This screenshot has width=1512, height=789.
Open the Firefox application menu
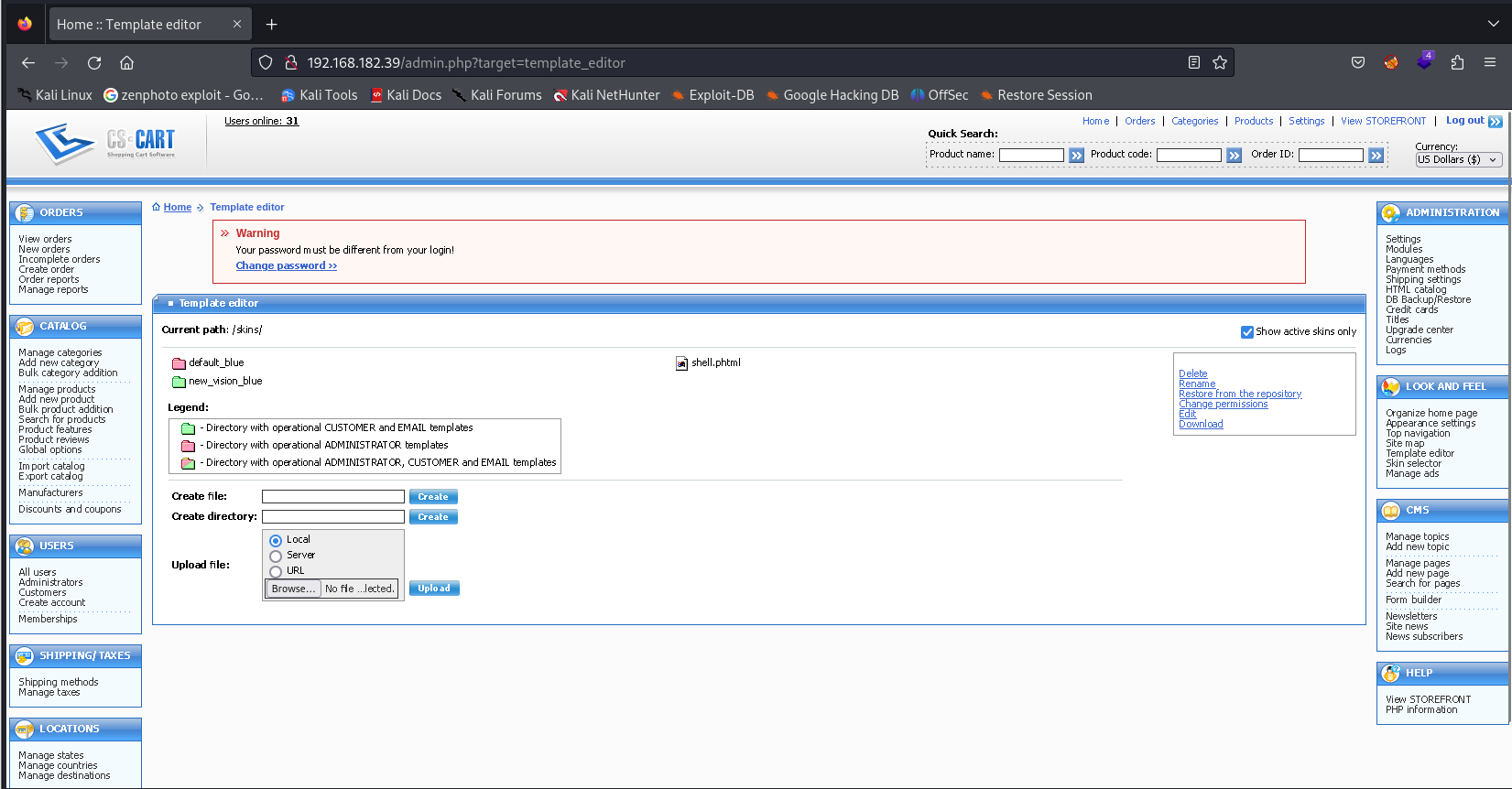(1490, 63)
